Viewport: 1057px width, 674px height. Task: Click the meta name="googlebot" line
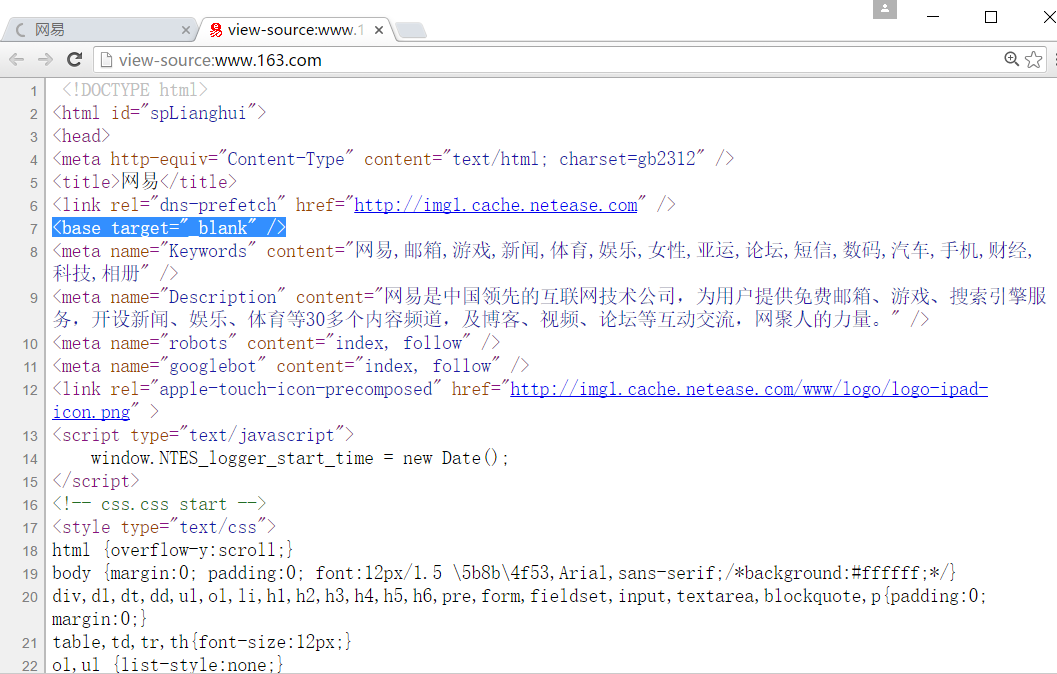[x=291, y=366]
